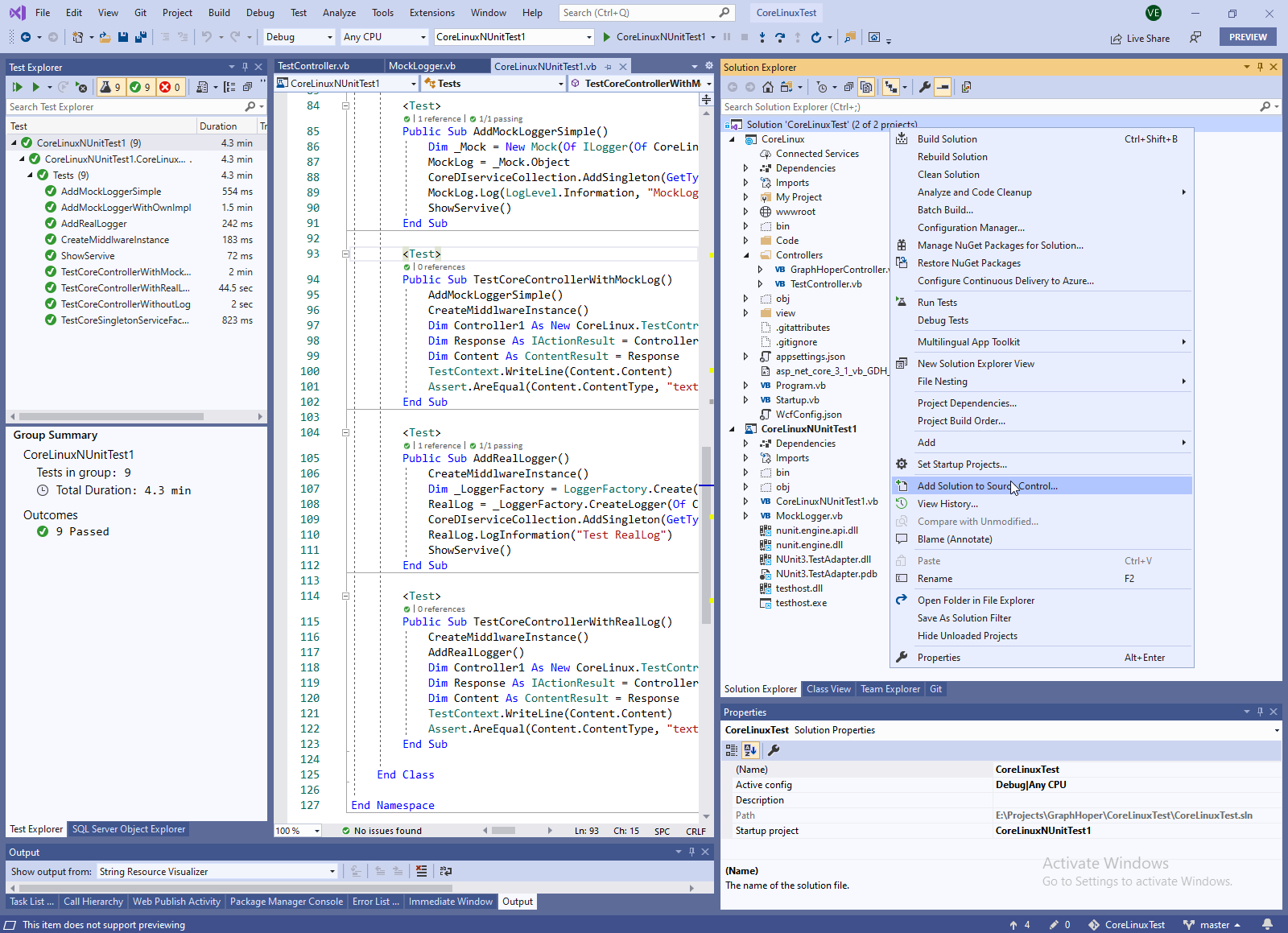Click the master branch in status bar
Screen dimensions: 1288x933
(1214, 925)
